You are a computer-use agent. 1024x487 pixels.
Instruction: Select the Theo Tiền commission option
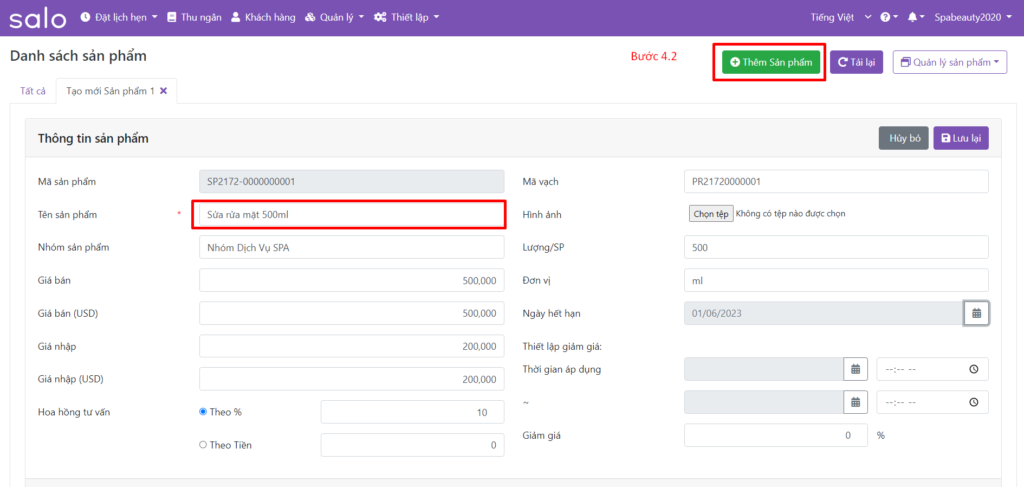204,445
